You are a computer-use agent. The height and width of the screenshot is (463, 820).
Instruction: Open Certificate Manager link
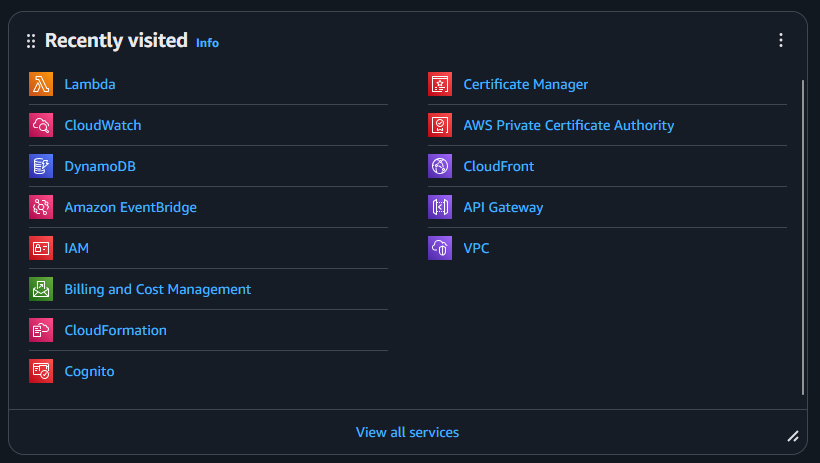[526, 84]
